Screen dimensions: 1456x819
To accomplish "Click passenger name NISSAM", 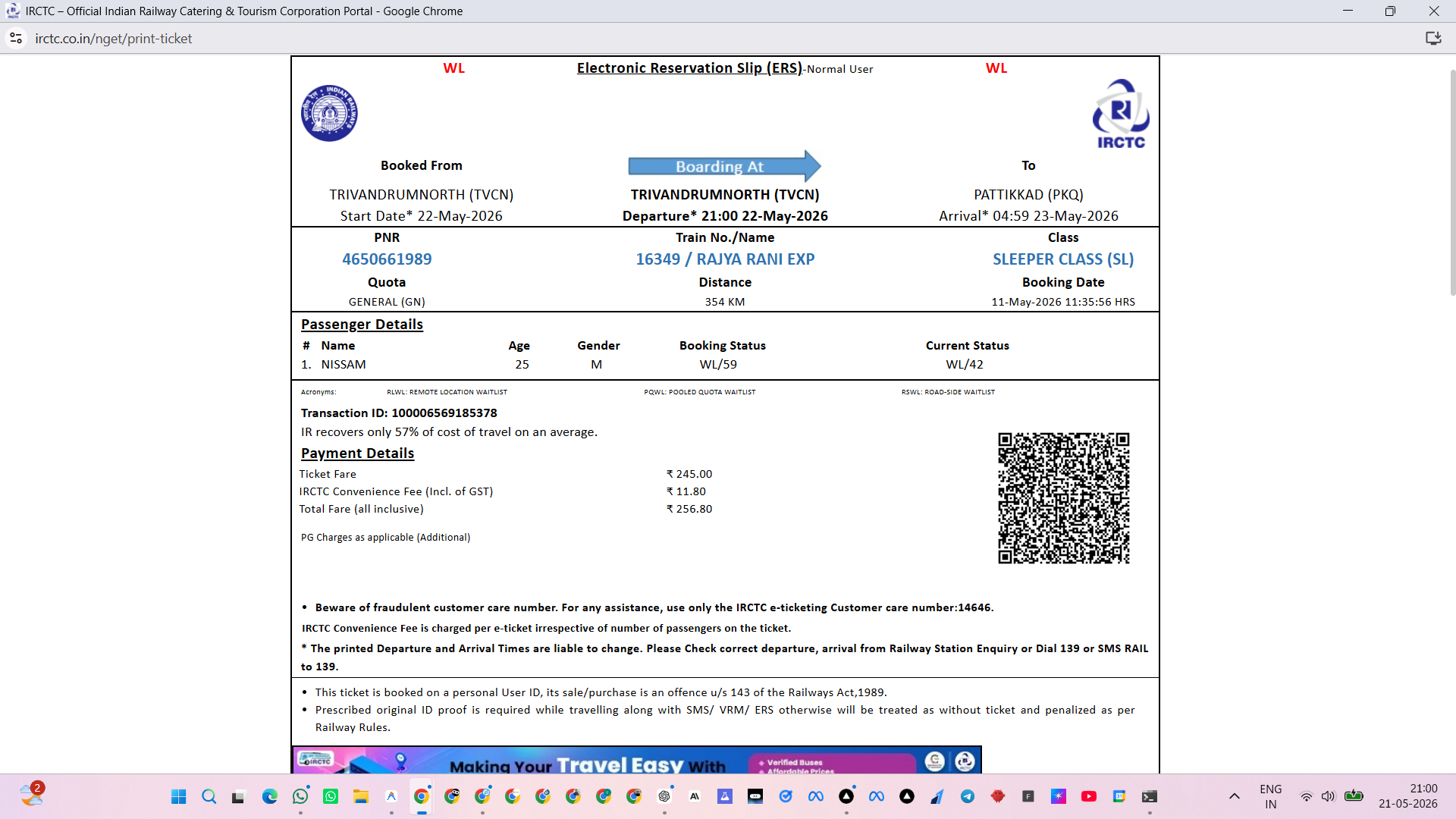I will (344, 365).
